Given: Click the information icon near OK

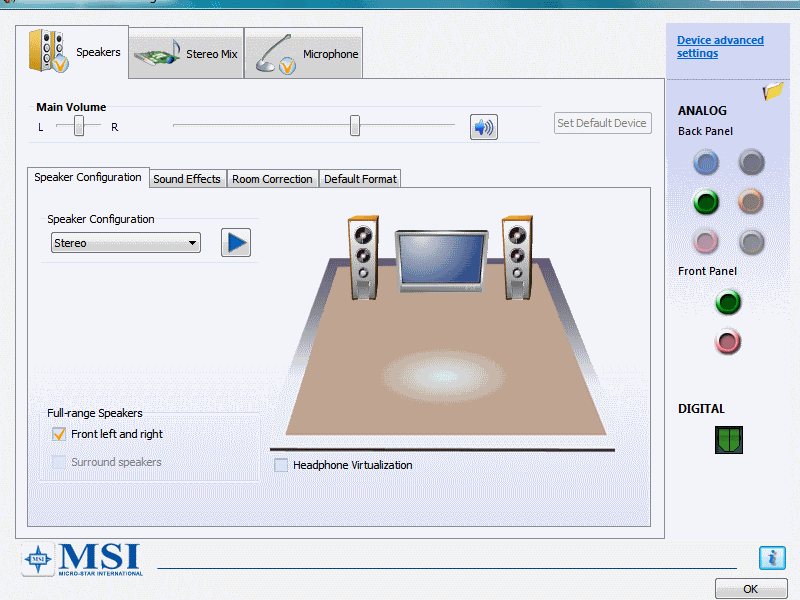Looking at the screenshot, I should (771, 558).
